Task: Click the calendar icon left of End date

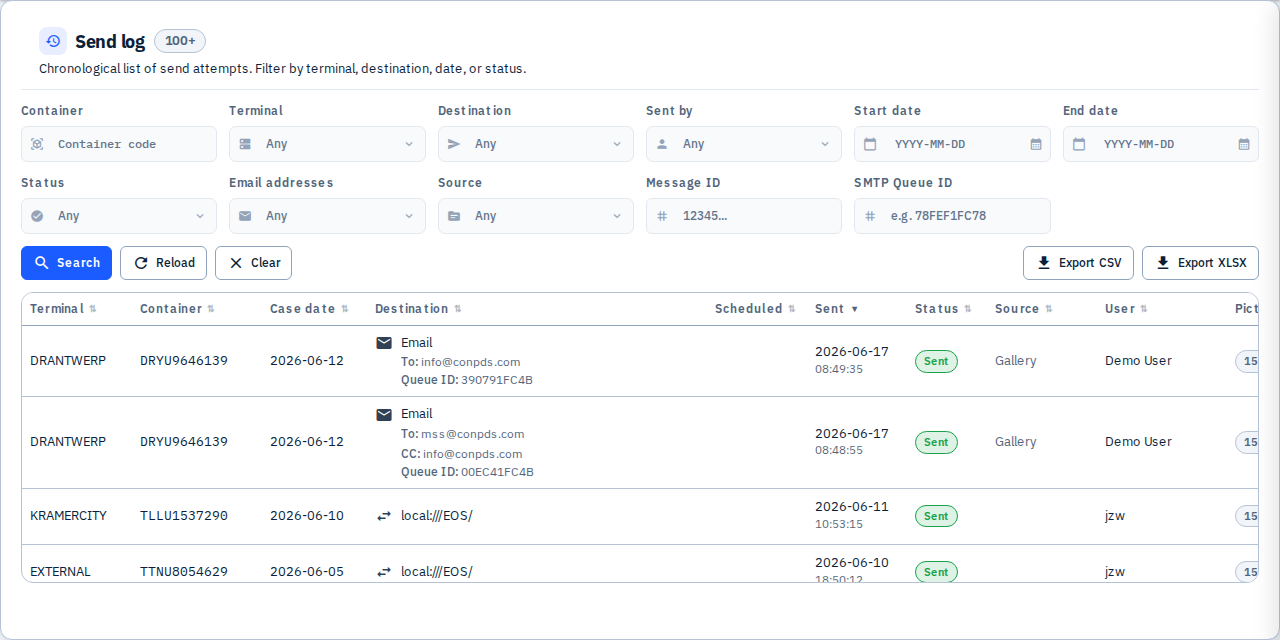Action: [x=1079, y=144]
